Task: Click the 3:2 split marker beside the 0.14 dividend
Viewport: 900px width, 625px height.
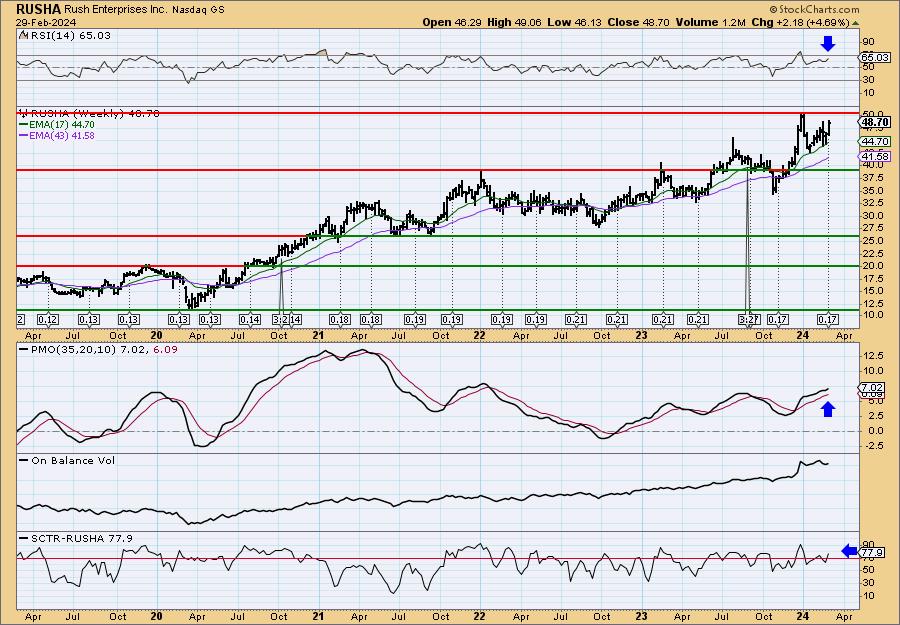Action: [x=280, y=320]
